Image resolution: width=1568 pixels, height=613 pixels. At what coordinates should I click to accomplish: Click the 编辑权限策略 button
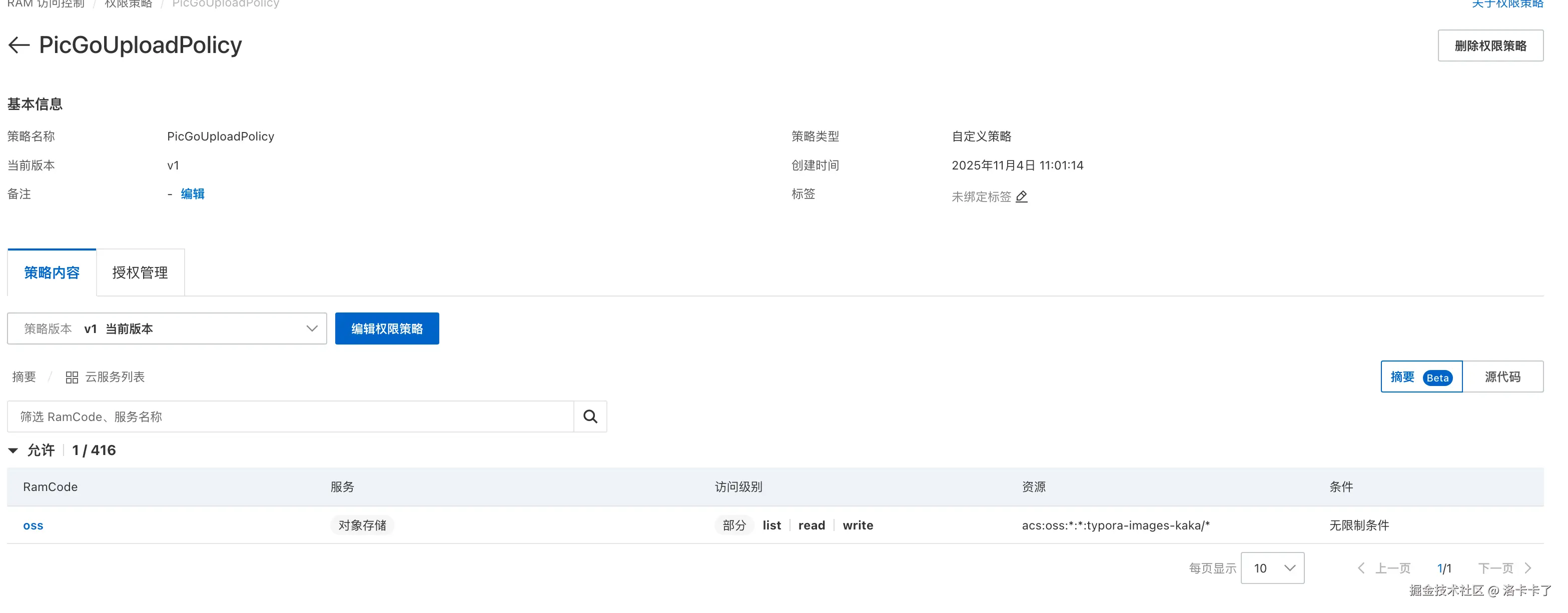[x=387, y=329]
